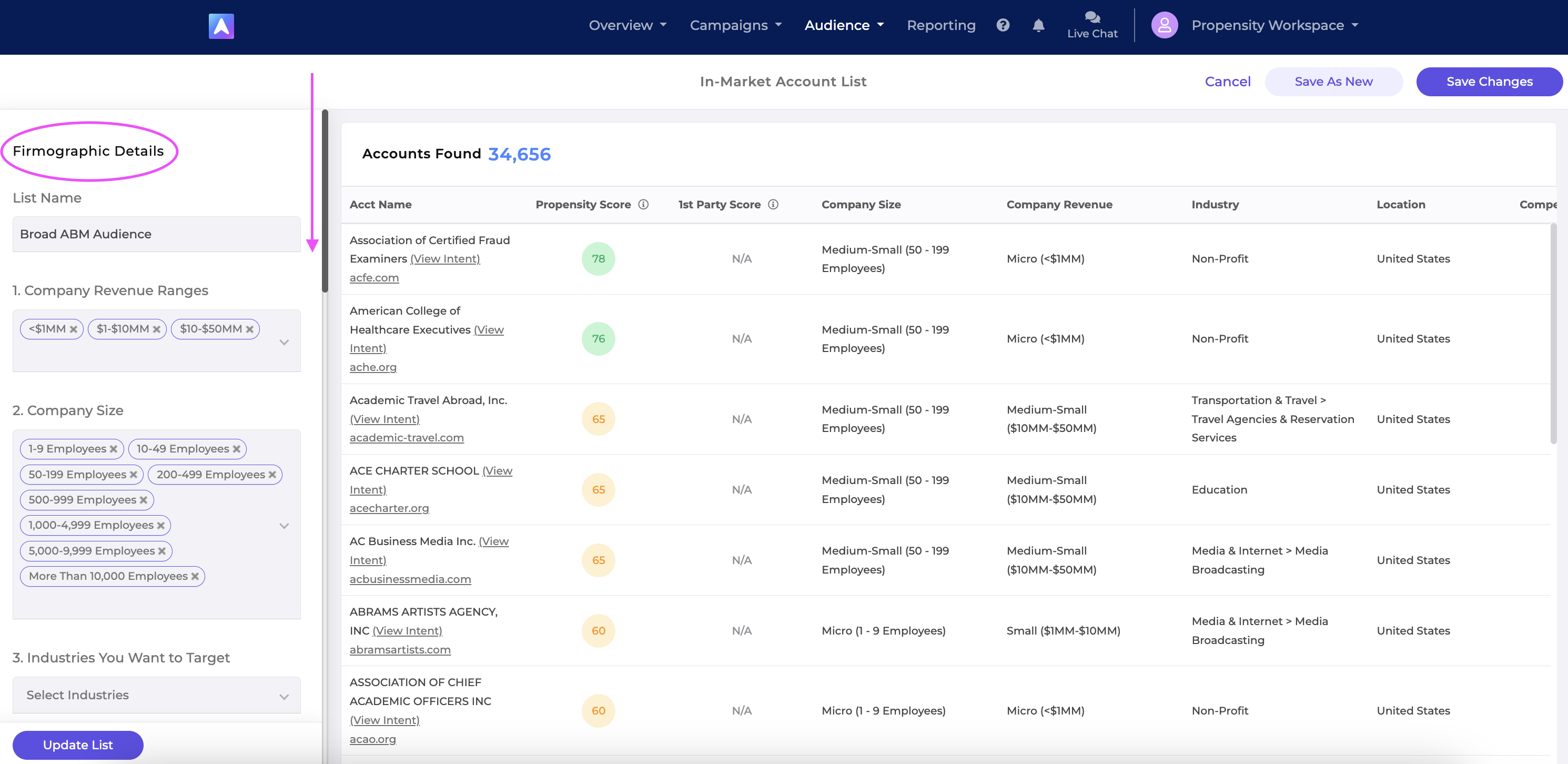
Task: Click the propensity score 78 badge
Action: pyautogui.click(x=599, y=259)
